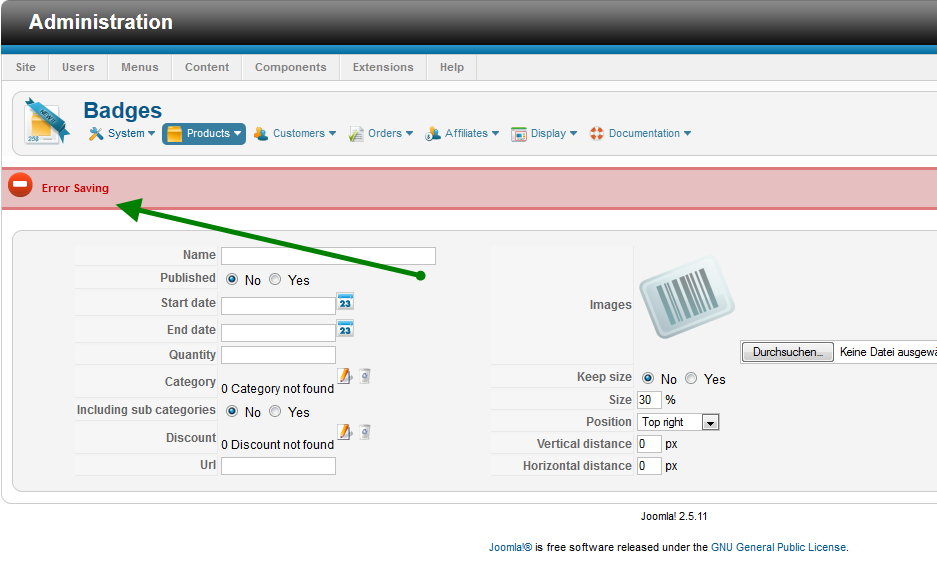
Task: Click the barcode badge image thumbnail
Action: pyautogui.click(x=687, y=297)
